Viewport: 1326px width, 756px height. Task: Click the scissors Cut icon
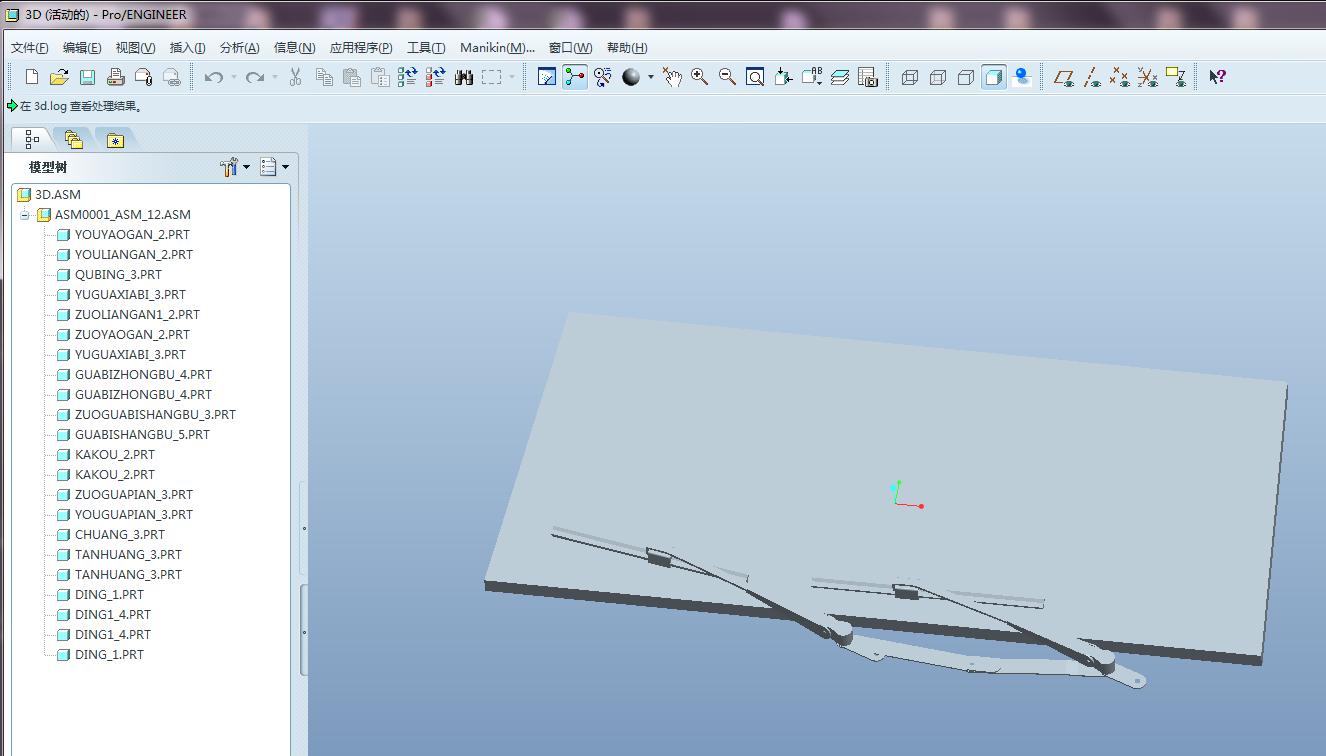click(295, 77)
